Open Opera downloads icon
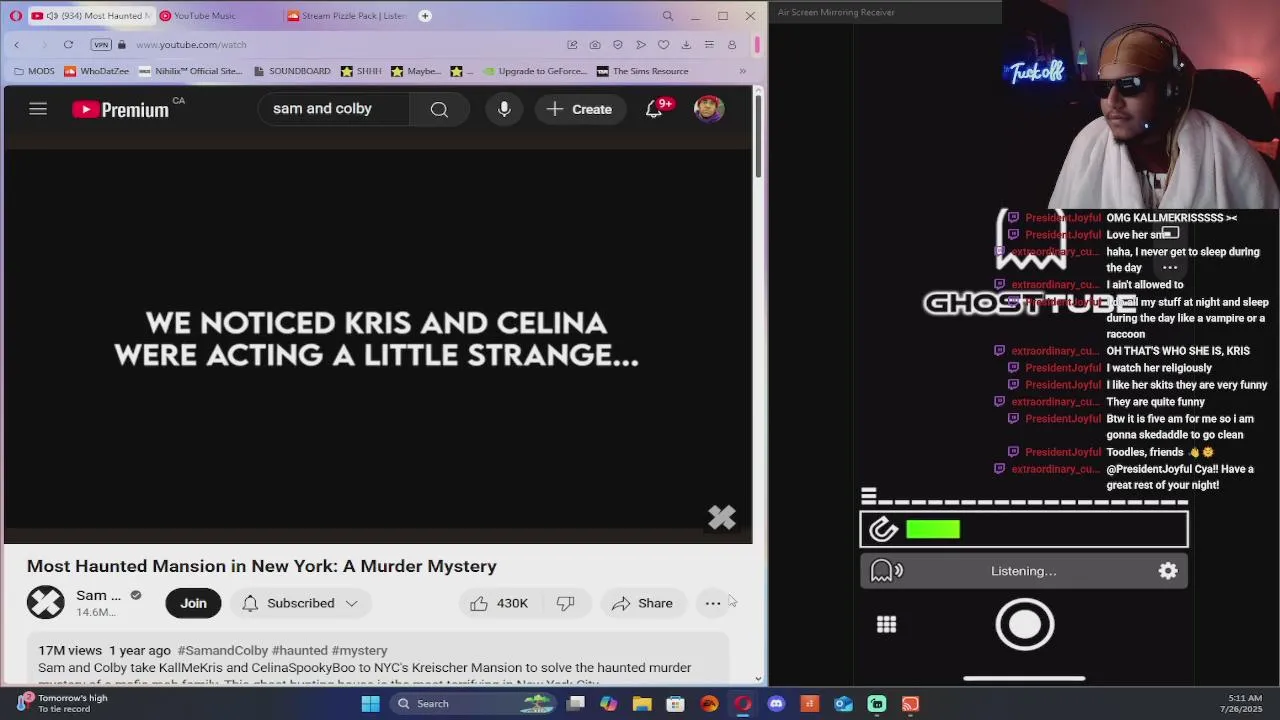 pos(686,45)
